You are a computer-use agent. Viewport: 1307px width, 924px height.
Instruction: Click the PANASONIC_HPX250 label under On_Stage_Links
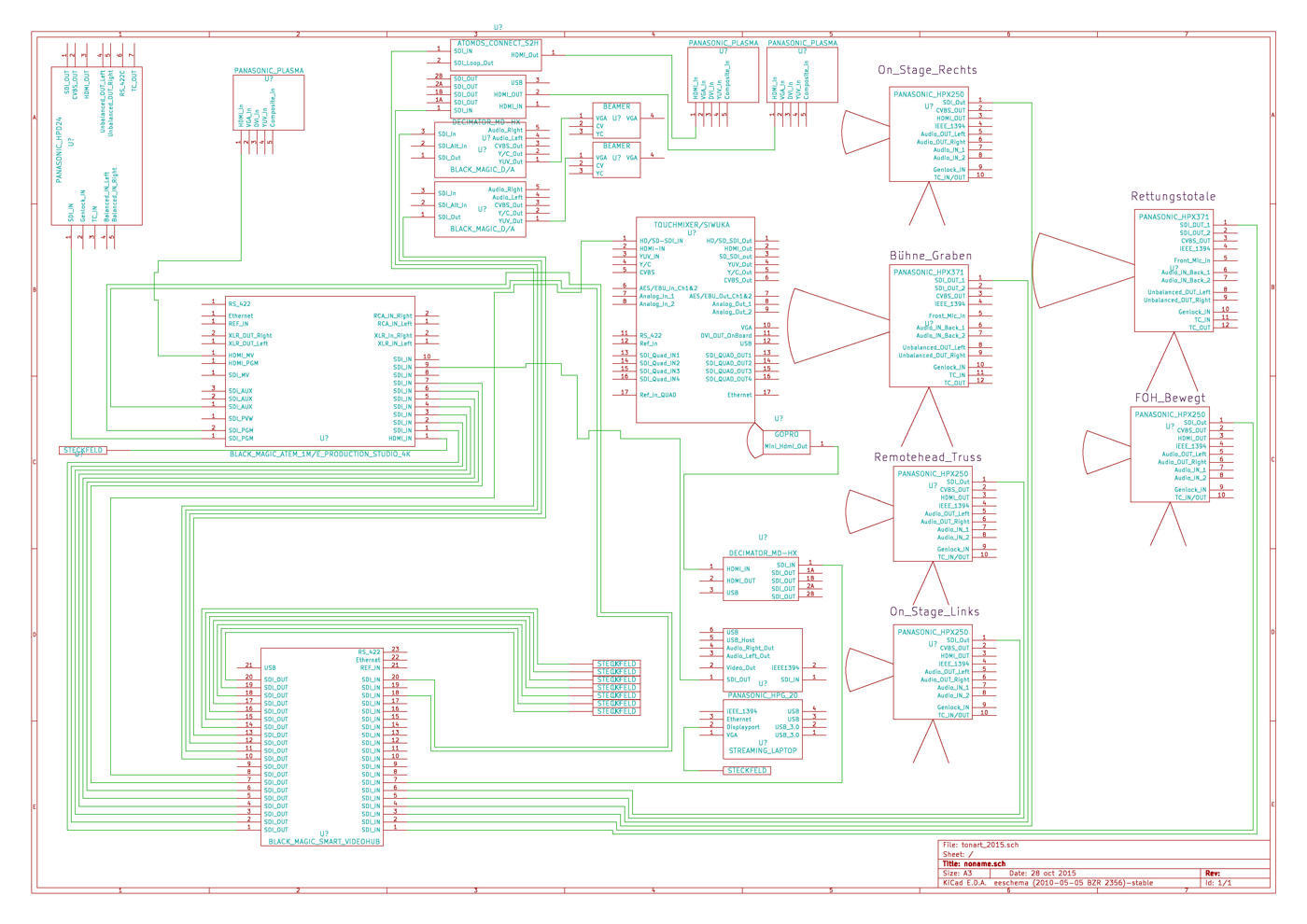pyautogui.click(x=933, y=632)
